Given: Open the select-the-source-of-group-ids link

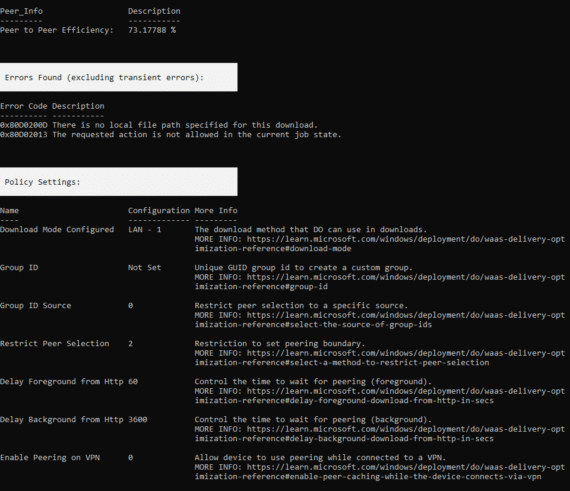Looking at the screenshot, I should pyautogui.click(x=380, y=320).
